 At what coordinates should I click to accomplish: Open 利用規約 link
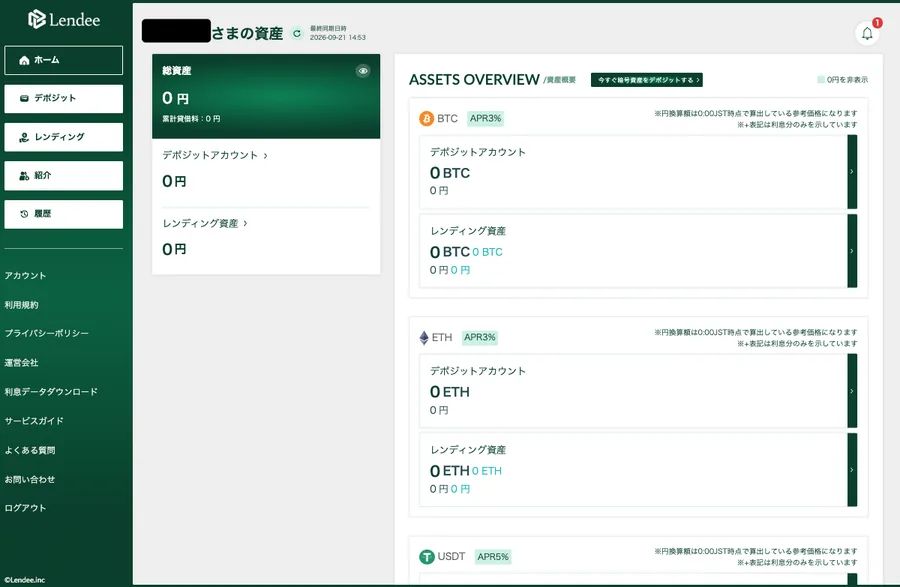tap(21, 305)
